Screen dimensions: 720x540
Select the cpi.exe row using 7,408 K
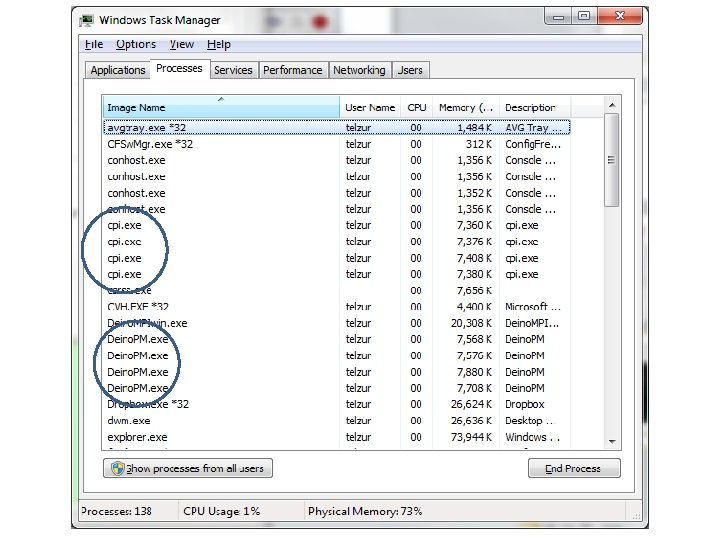click(337, 258)
